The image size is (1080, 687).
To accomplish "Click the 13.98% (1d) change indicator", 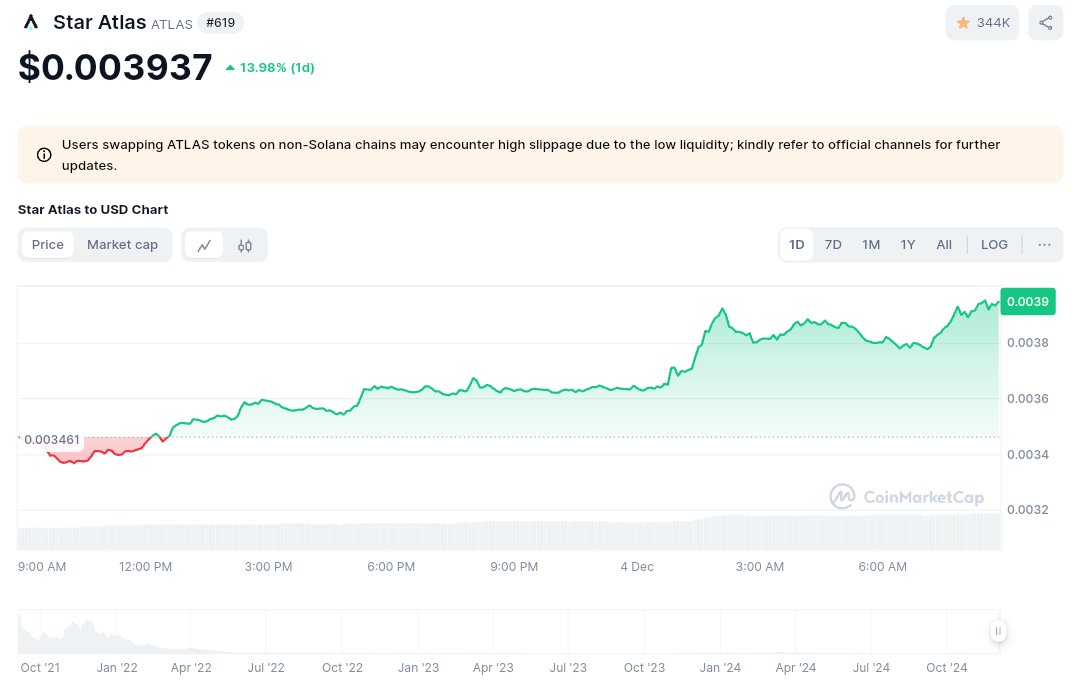I will 270,68.
